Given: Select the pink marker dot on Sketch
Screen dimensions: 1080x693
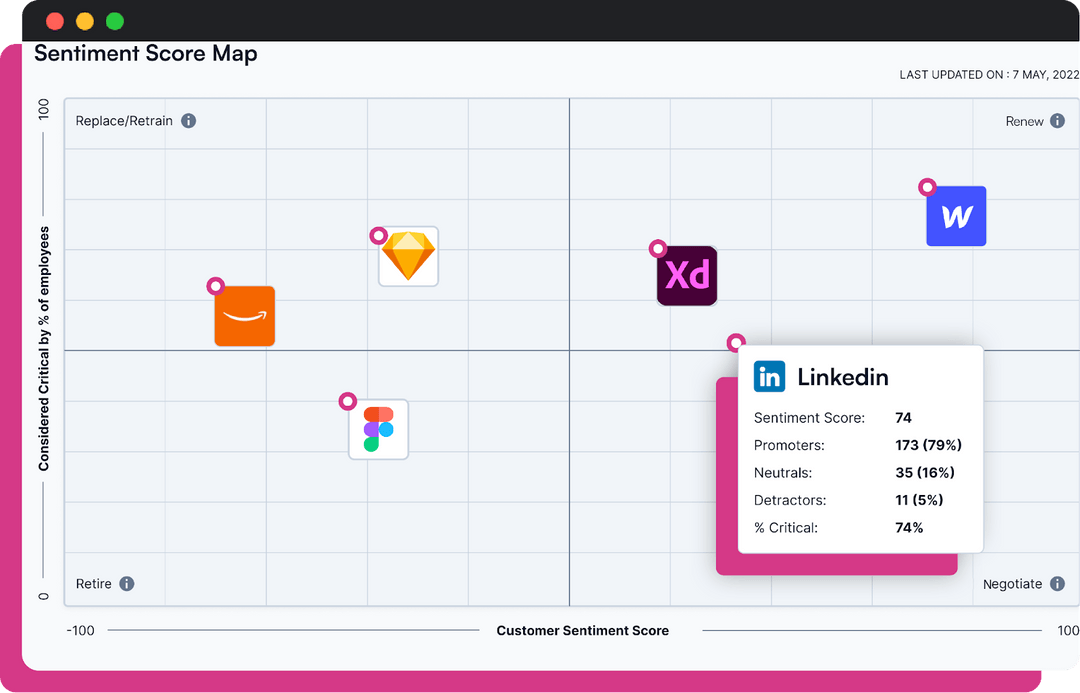Looking at the screenshot, I should click(378, 236).
